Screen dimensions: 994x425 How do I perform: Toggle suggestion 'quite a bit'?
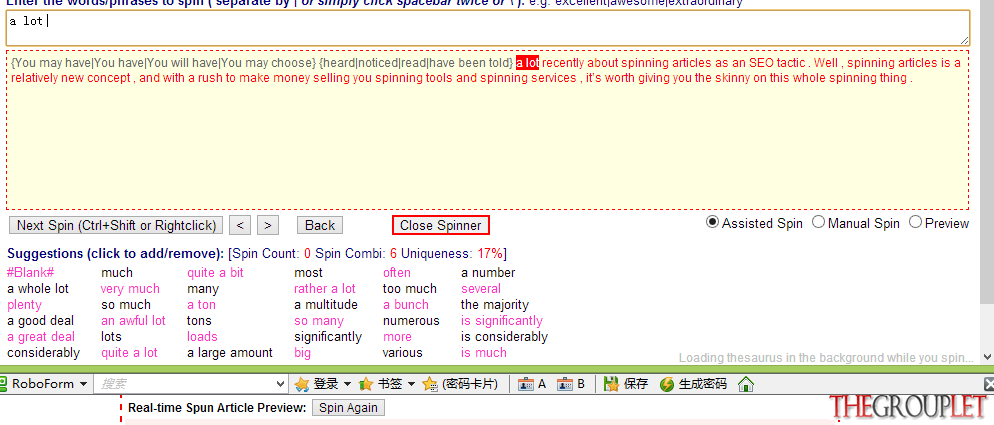(216, 273)
